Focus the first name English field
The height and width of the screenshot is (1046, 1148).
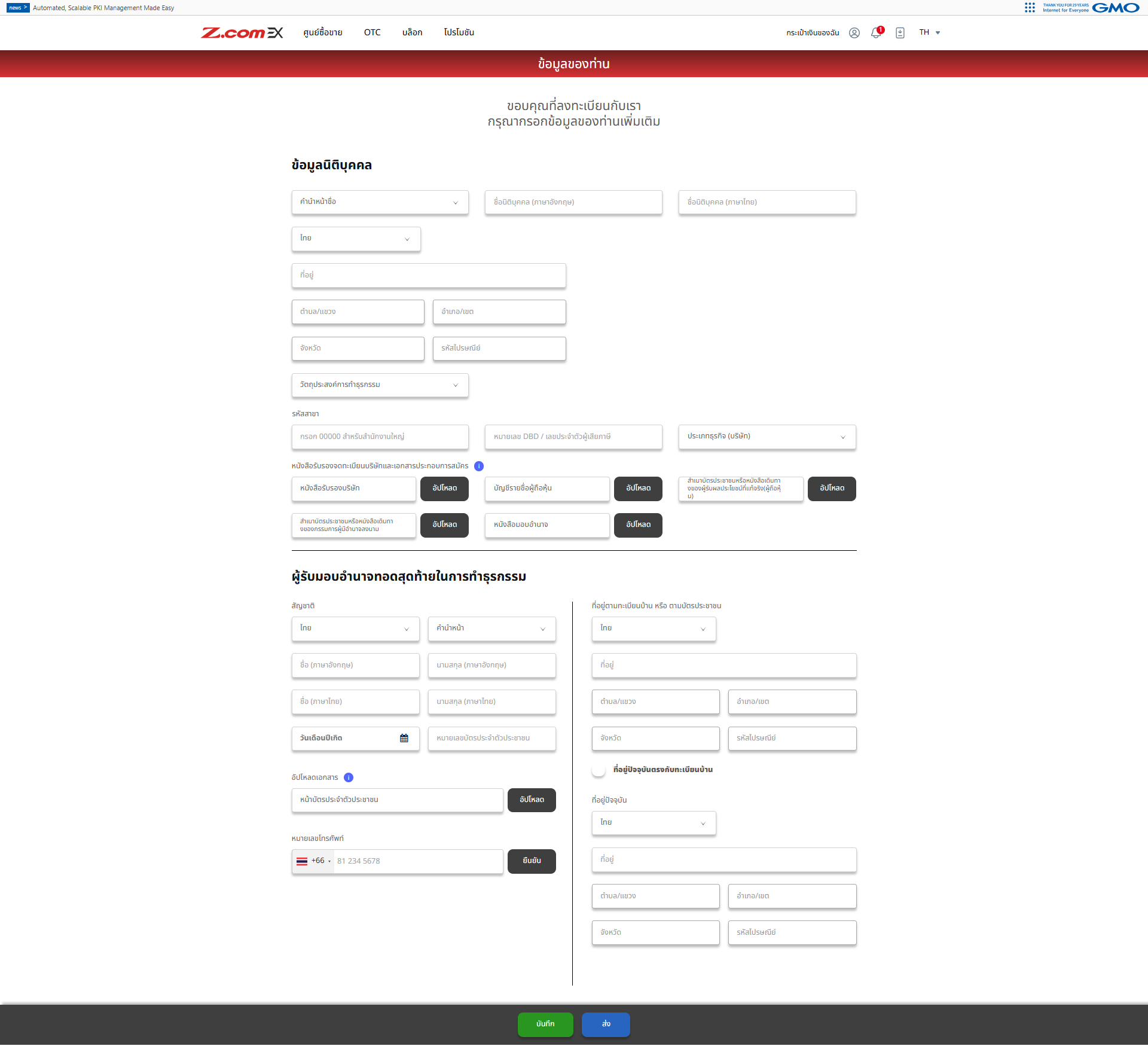[356, 666]
